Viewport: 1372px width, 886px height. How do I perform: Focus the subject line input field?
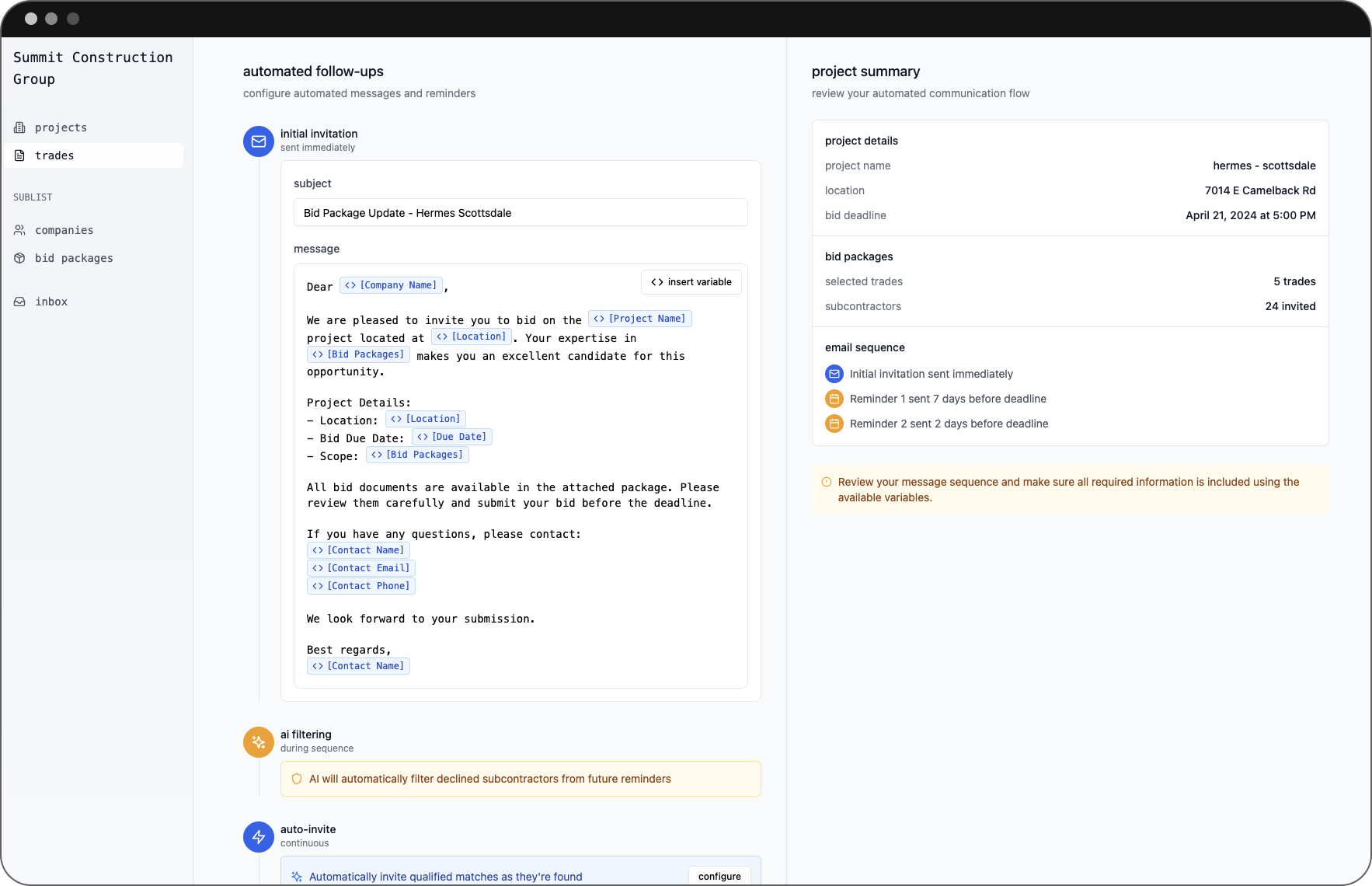click(x=521, y=213)
